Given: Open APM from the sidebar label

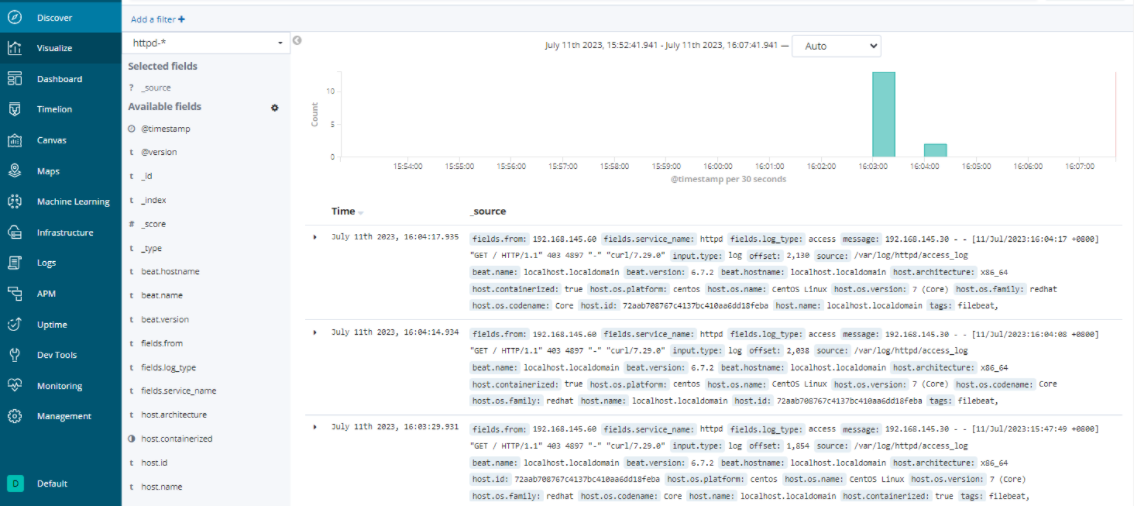Looking at the screenshot, I should (x=46, y=294).
